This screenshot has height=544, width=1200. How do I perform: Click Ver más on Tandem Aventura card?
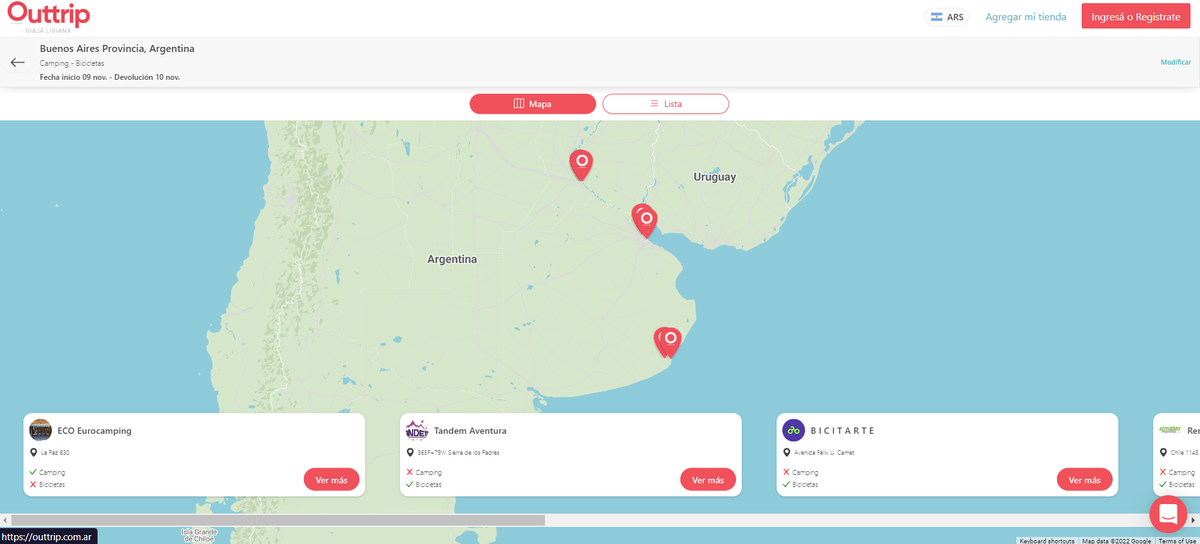pyautogui.click(x=707, y=480)
